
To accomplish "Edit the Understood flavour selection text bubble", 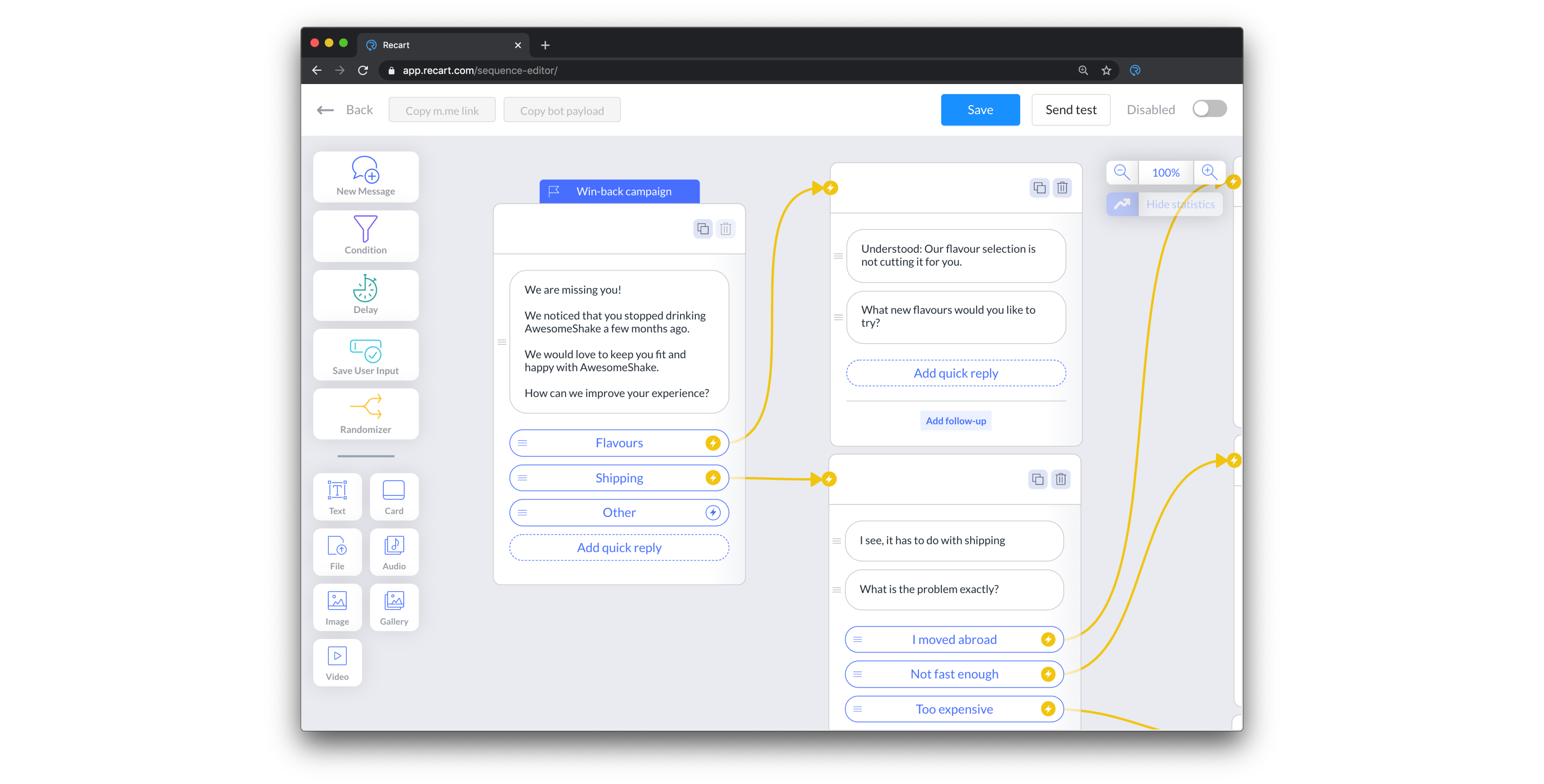I will pyautogui.click(x=956, y=256).
